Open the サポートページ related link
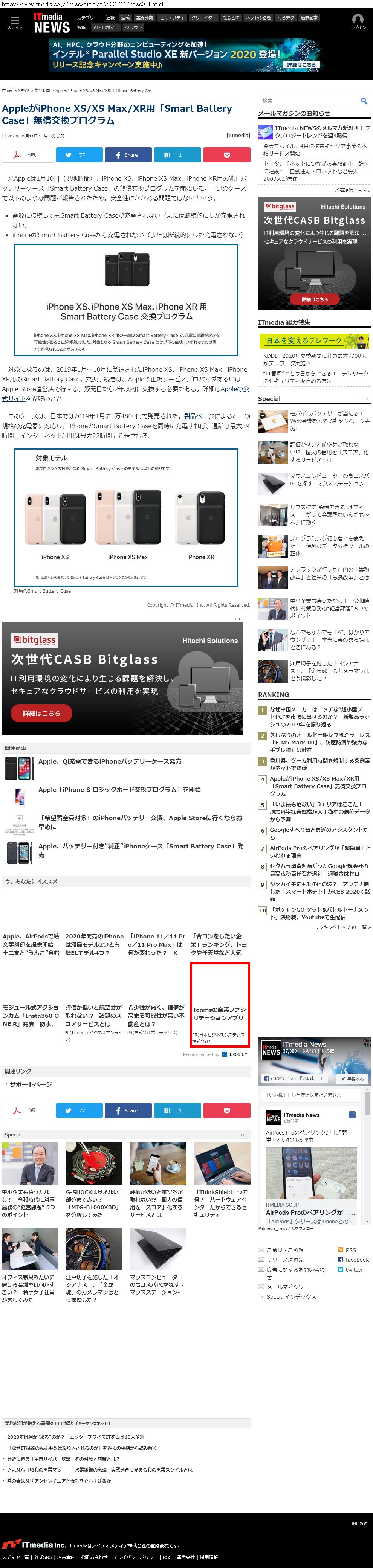Viewport: 373px width, 1568px height. [31, 1084]
